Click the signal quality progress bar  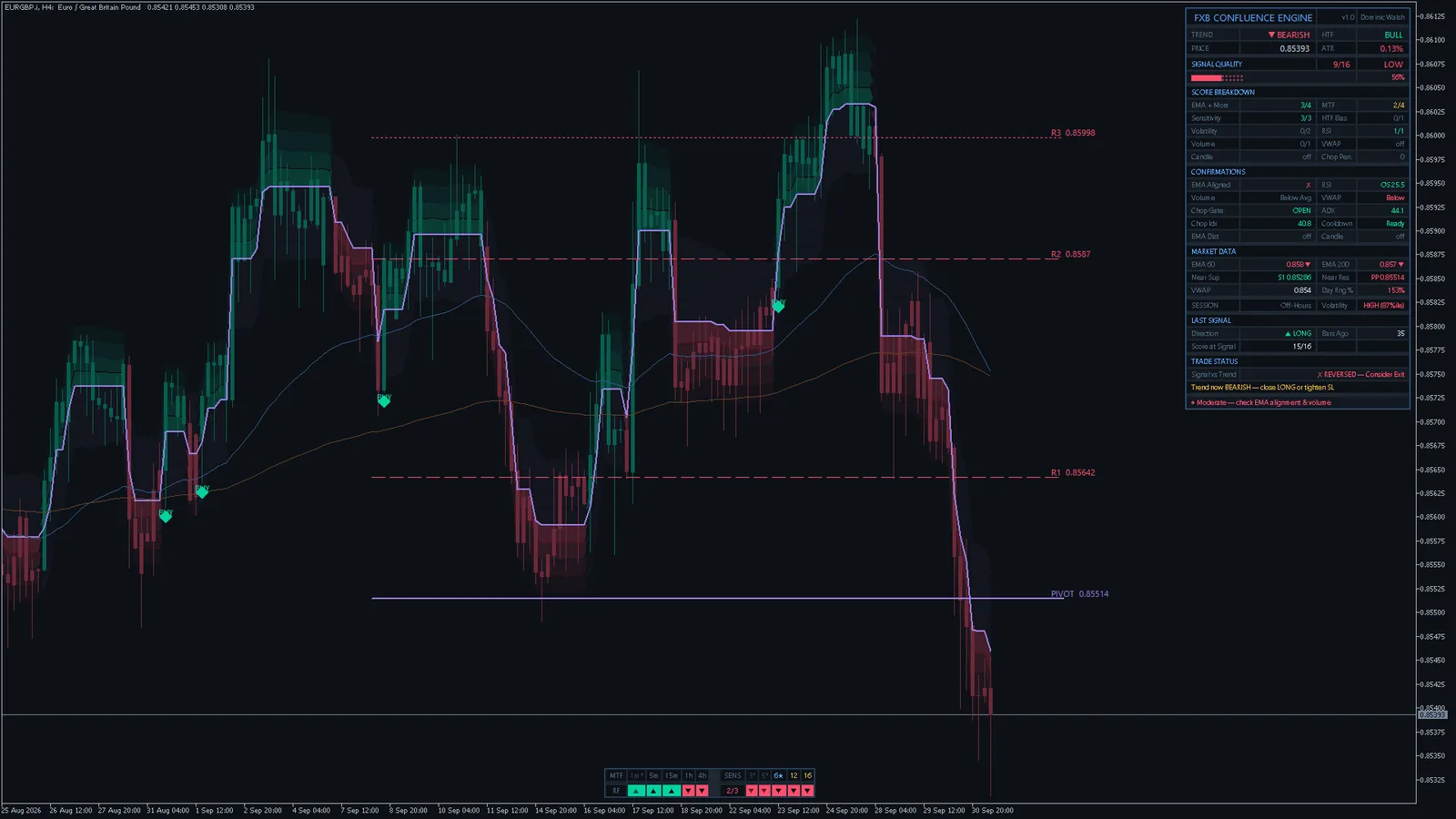pyautogui.click(x=1217, y=78)
